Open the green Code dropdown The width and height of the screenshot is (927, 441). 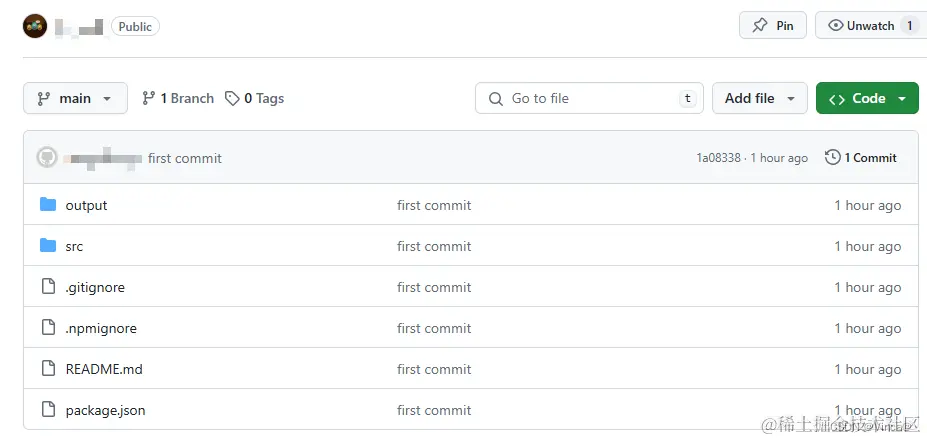tap(867, 98)
